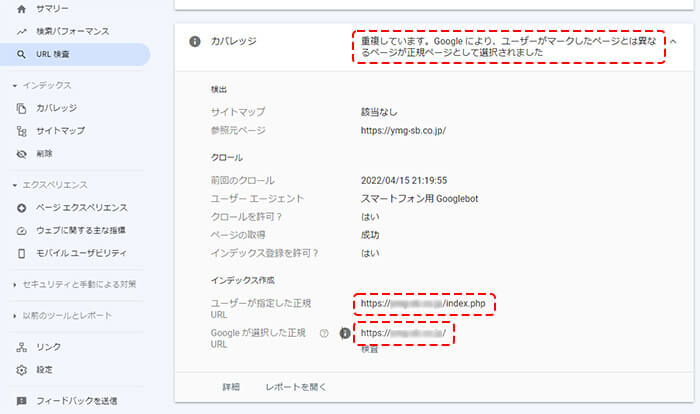Click the user-declared canonical URL ending index.php
Image resolution: width=700 pixels, height=414 pixels.
tap(423, 304)
